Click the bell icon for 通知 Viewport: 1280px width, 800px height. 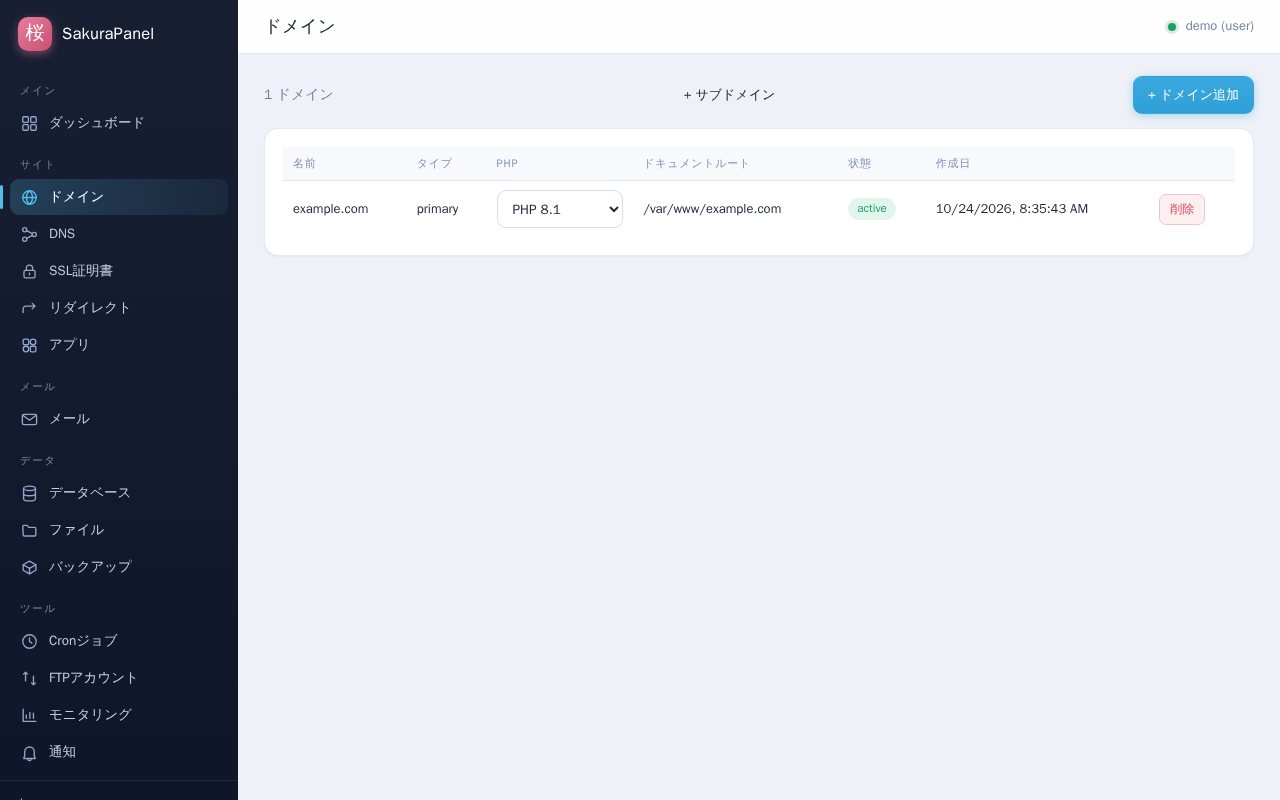[29, 752]
